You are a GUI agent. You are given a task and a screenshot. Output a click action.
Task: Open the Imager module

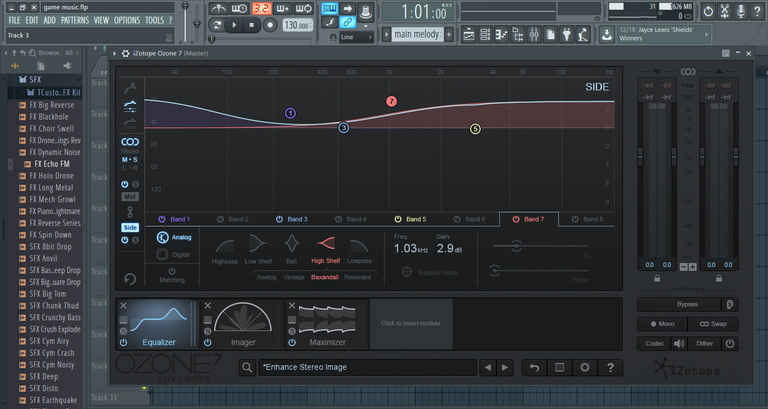tap(242, 324)
